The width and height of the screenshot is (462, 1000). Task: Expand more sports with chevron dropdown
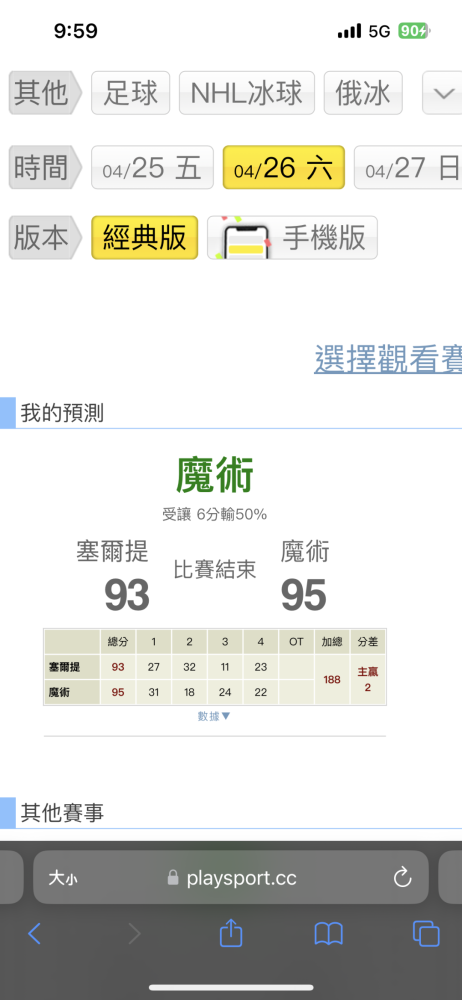(x=443, y=93)
